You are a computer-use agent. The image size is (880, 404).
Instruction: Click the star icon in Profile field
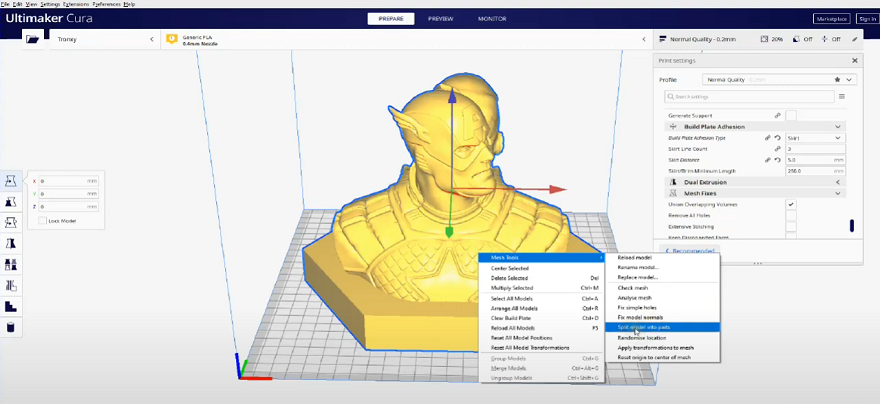[x=837, y=80]
